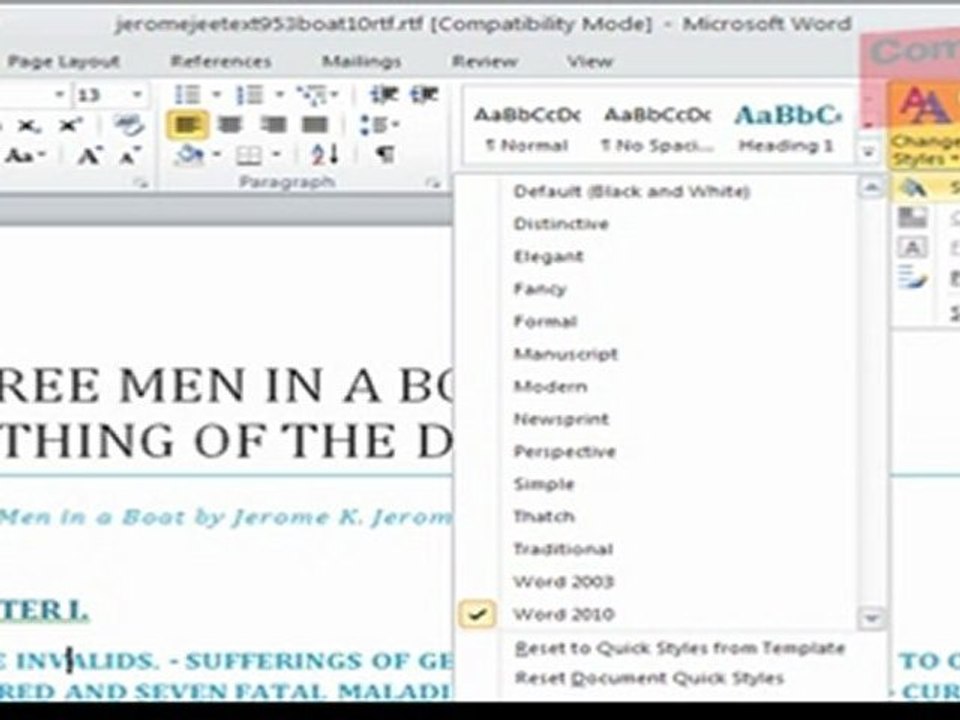This screenshot has height=720, width=960.
Task: Click Reset to Quick Styles from Template
Action: [680, 648]
